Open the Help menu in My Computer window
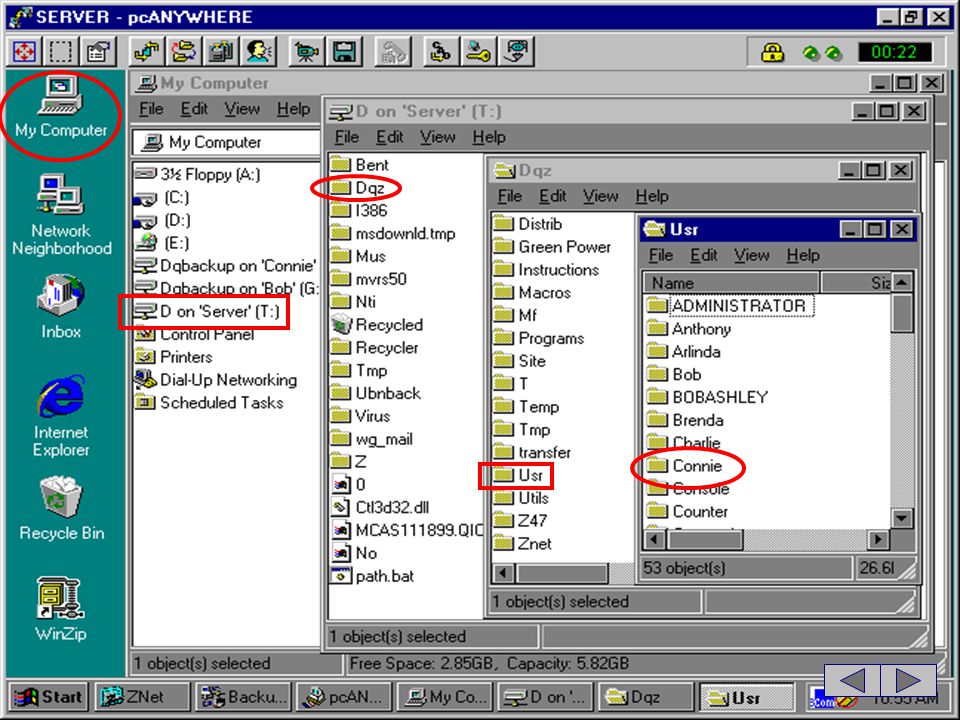The height and width of the screenshot is (720, 960). point(293,109)
